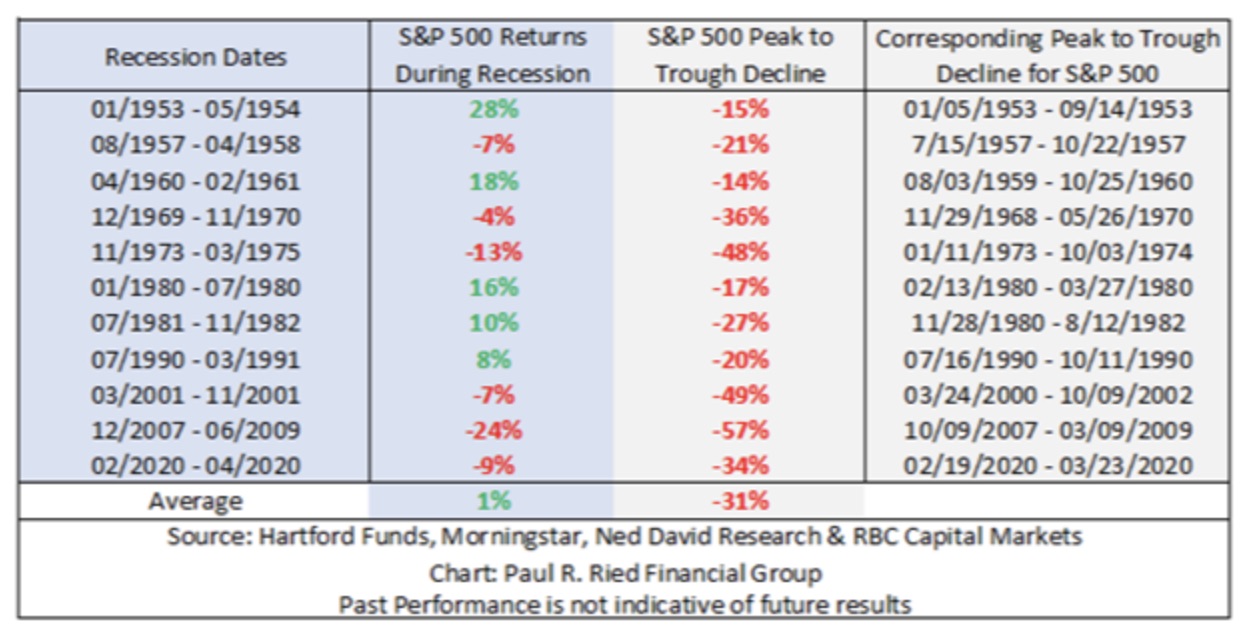Image resolution: width=1256 pixels, height=632 pixels.
Task: Select the S&P 500 Returns During Recession header
Action: [492, 57]
